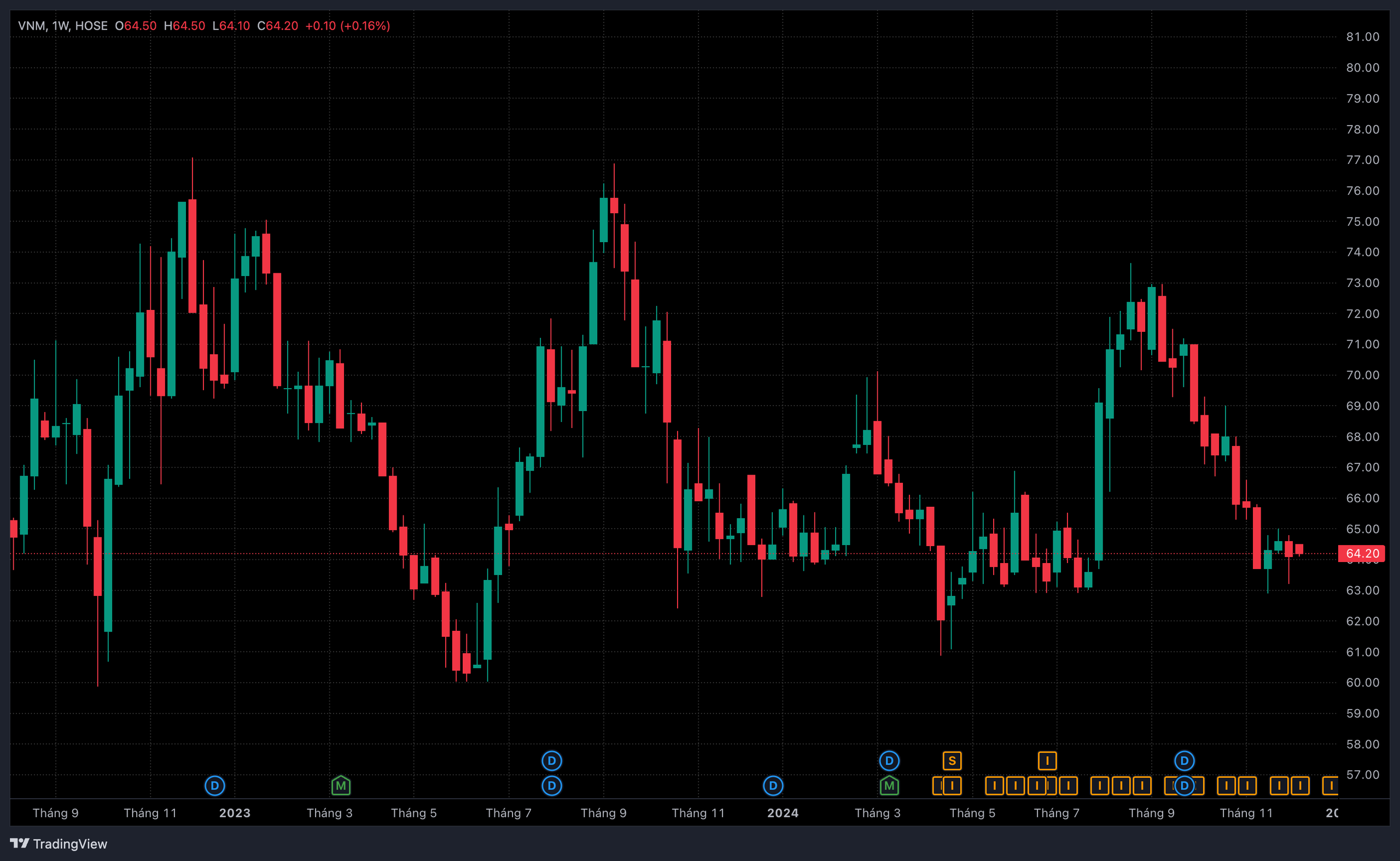Click the 77.00 price axis label
The image size is (1400, 861).
(1362, 160)
